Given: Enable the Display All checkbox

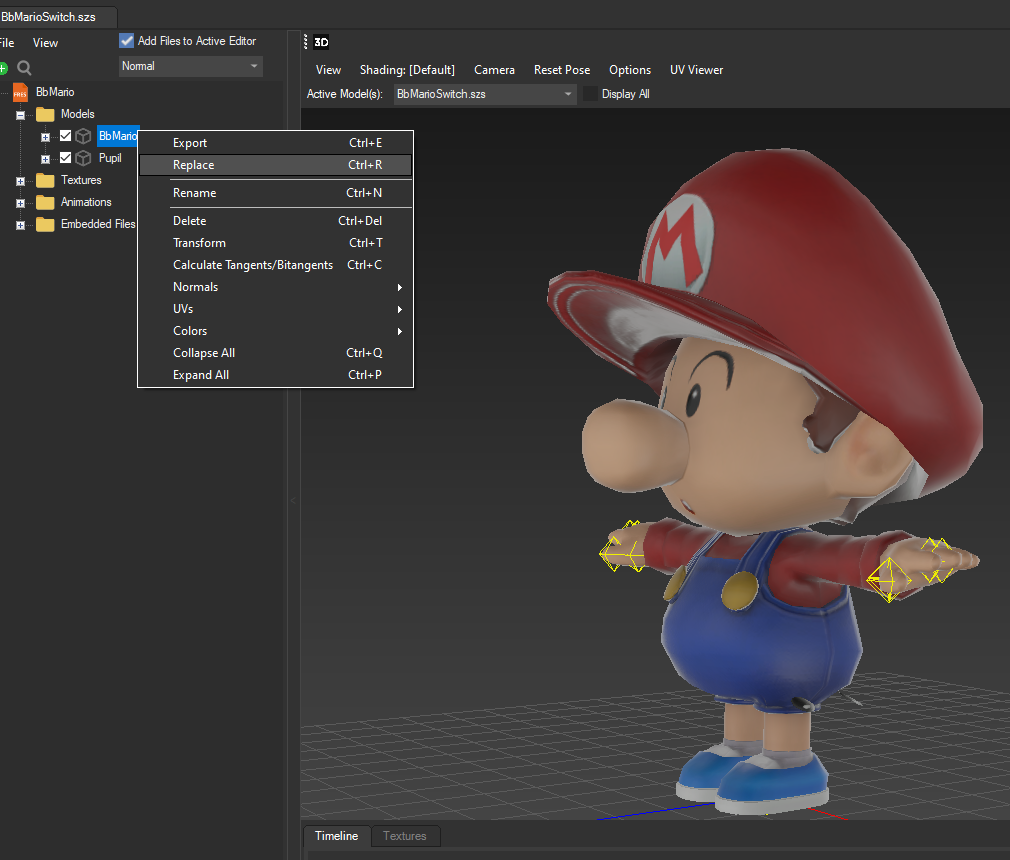Looking at the screenshot, I should tap(588, 93).
